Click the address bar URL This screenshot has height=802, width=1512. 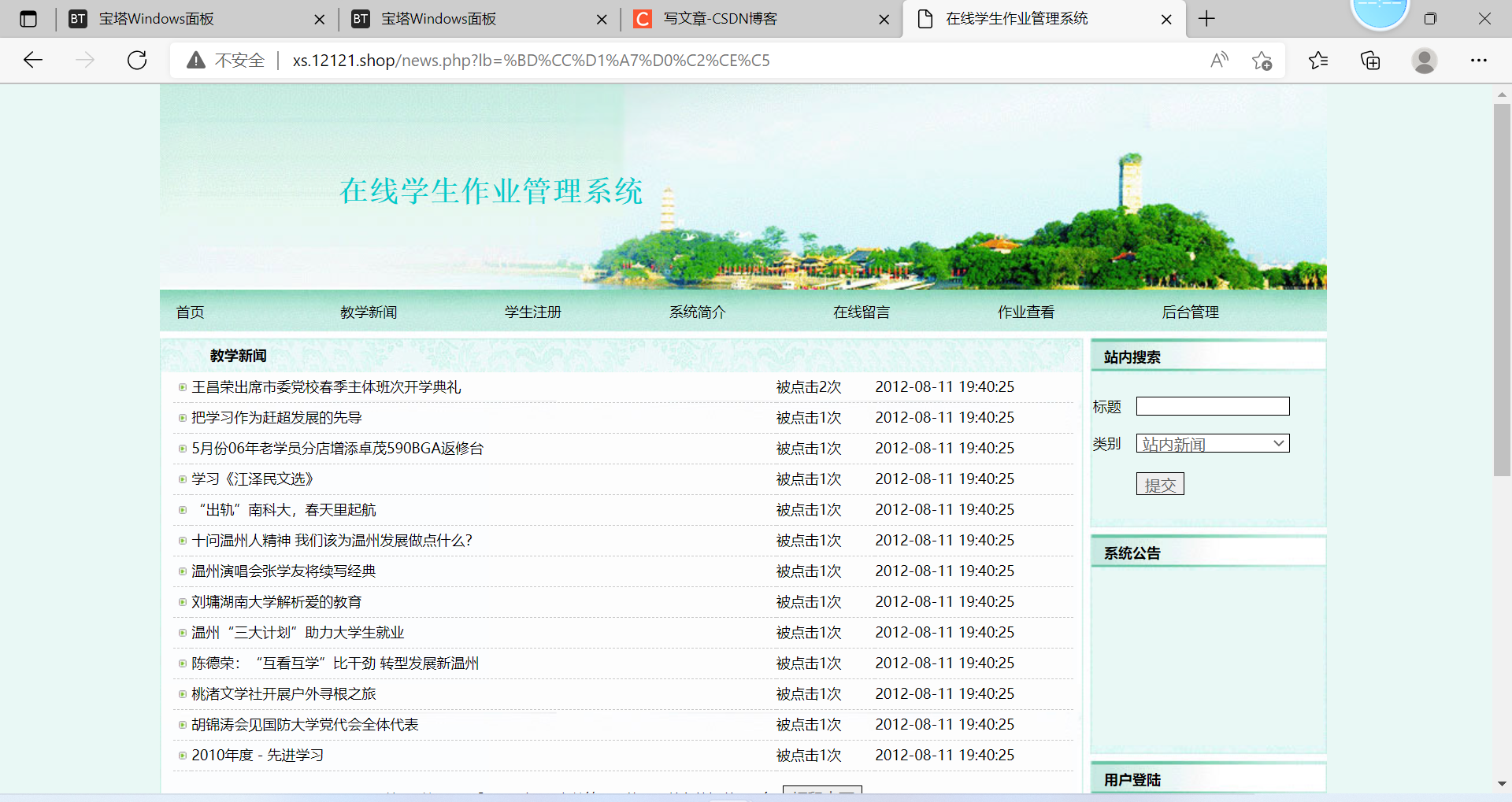[x=532, y=61]
